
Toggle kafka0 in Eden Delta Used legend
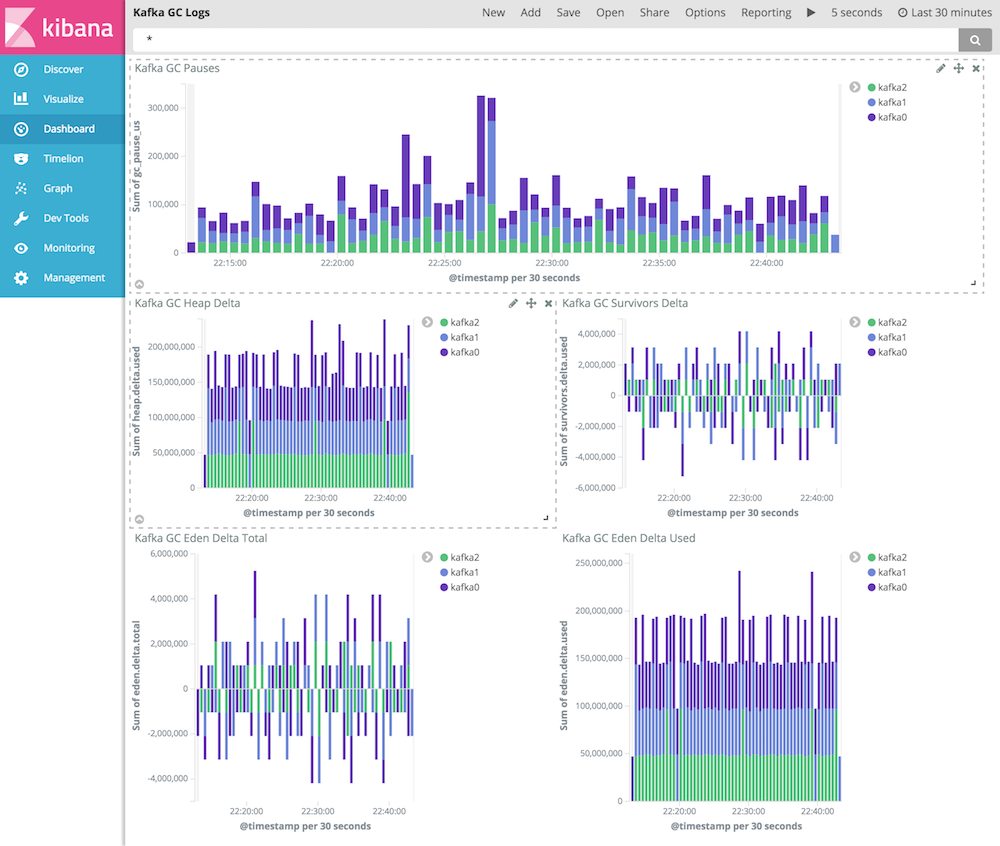886,588
